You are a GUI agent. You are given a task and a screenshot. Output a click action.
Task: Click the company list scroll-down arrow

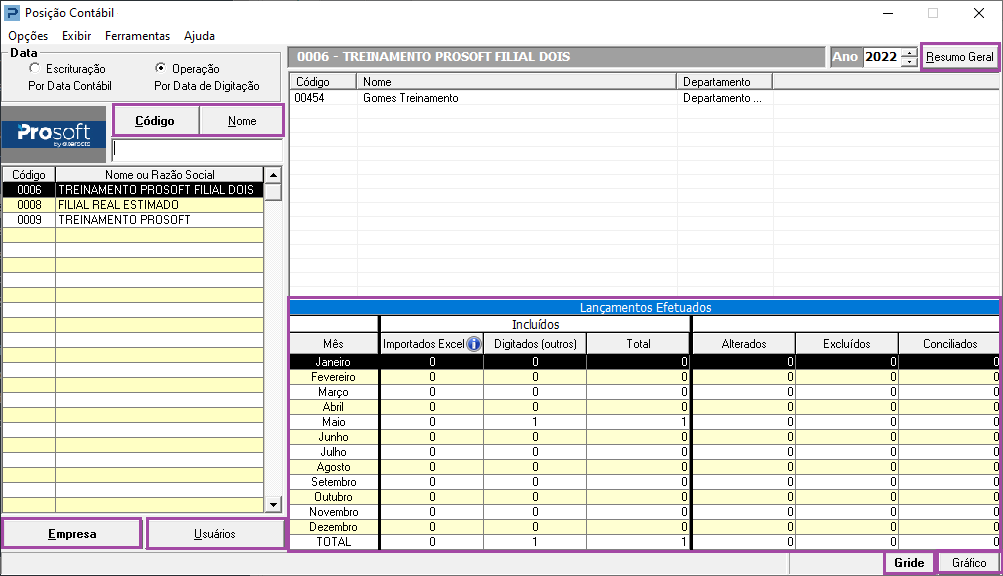[273, 505]
